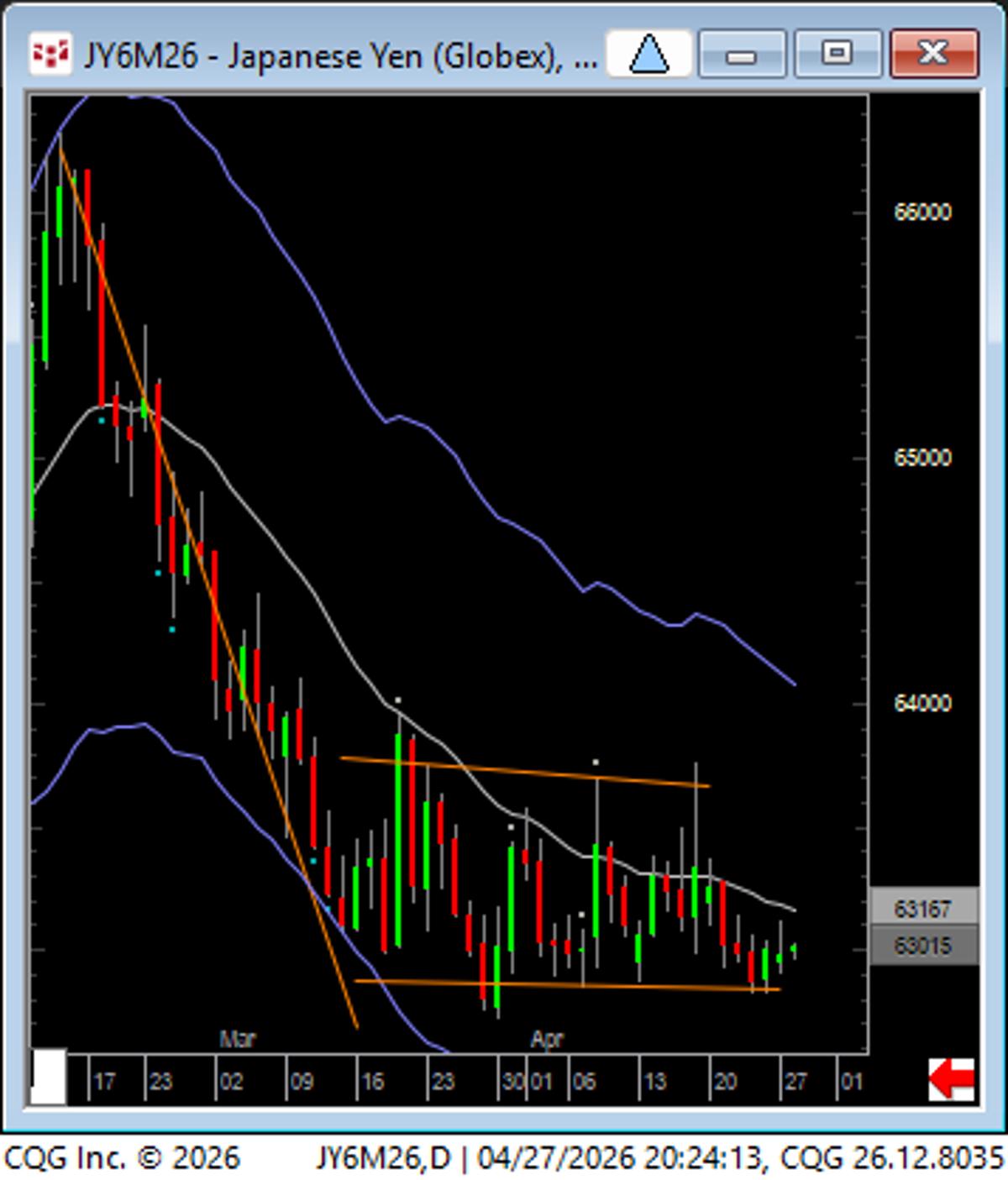The height and width of the screenshot is (1180, 1008).
Task: Select the upper orange channel trendline
Action: 525,772
